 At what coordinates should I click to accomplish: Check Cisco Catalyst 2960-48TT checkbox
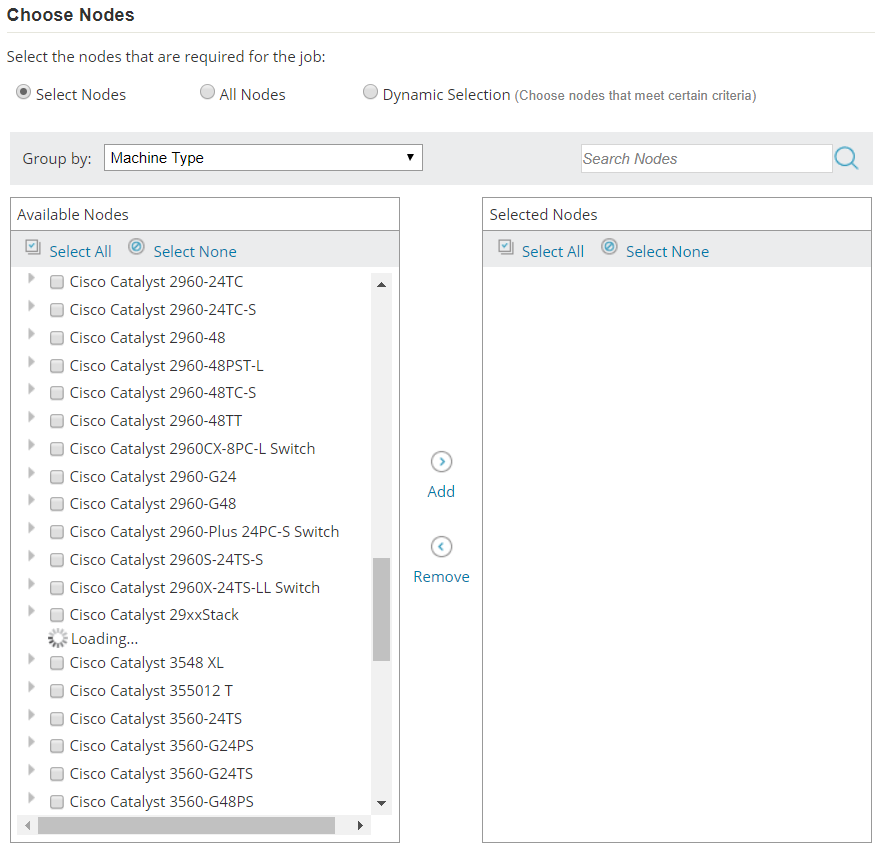click(x=57, y=421)
